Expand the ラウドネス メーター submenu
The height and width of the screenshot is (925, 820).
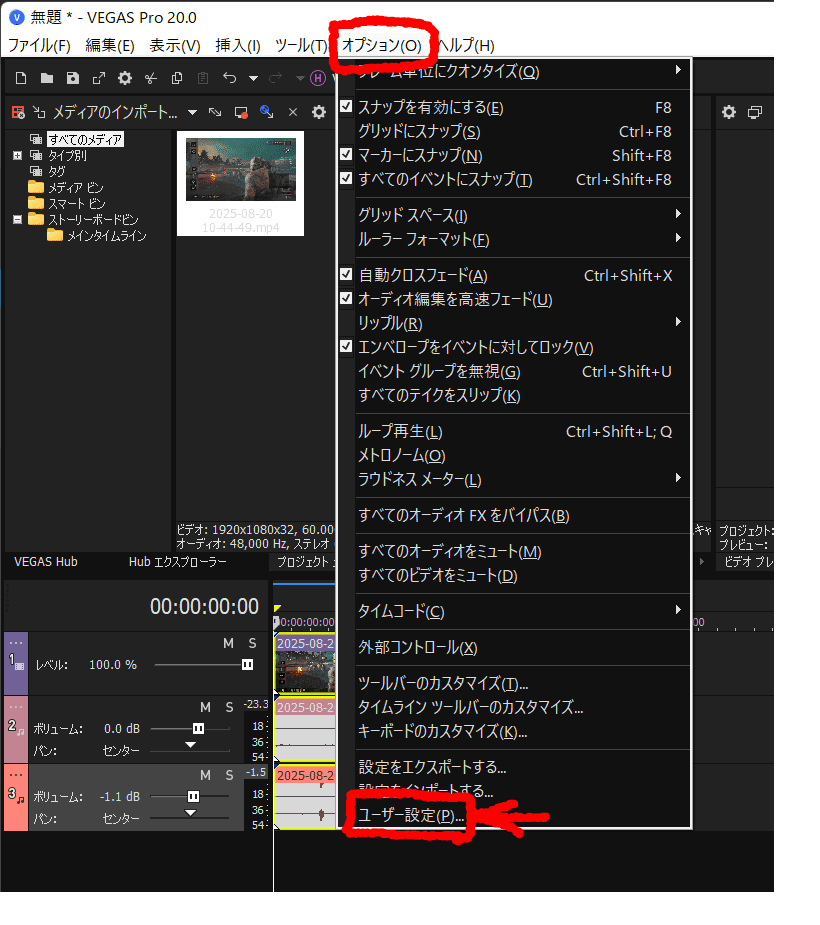514,480
